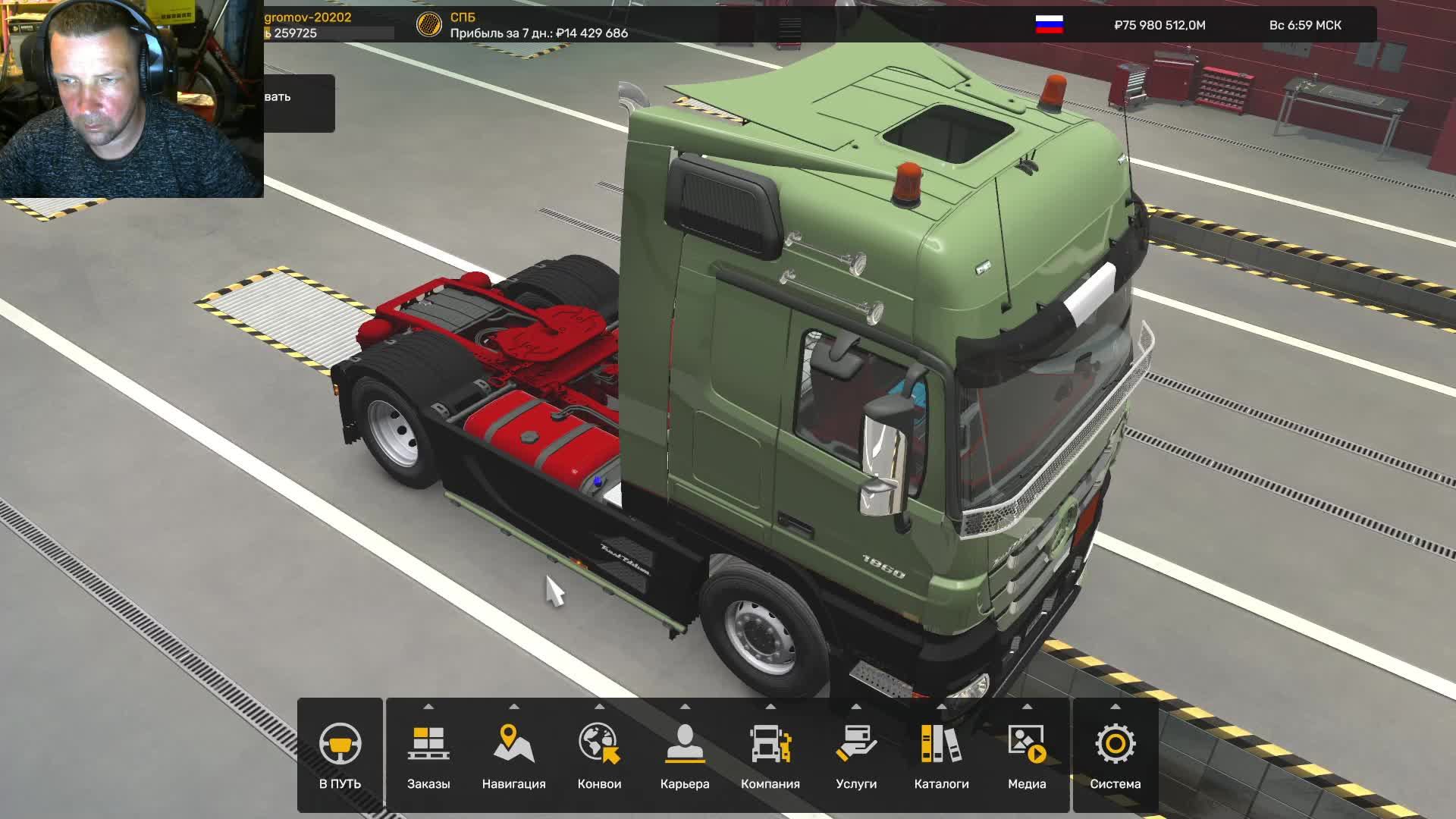
Task: Click the Russian flag language icon
Action: 1049,25
